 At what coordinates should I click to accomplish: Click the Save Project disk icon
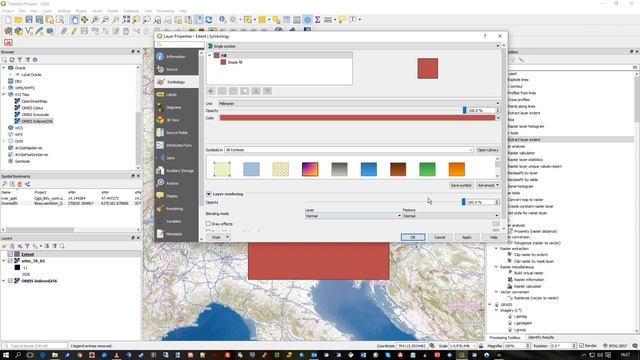point(29,20)
